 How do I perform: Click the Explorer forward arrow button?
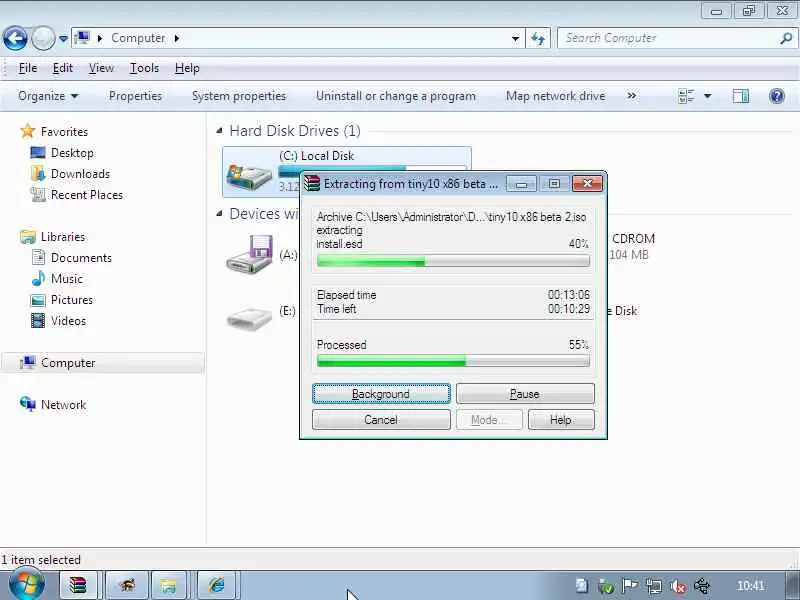click(43, 38)
